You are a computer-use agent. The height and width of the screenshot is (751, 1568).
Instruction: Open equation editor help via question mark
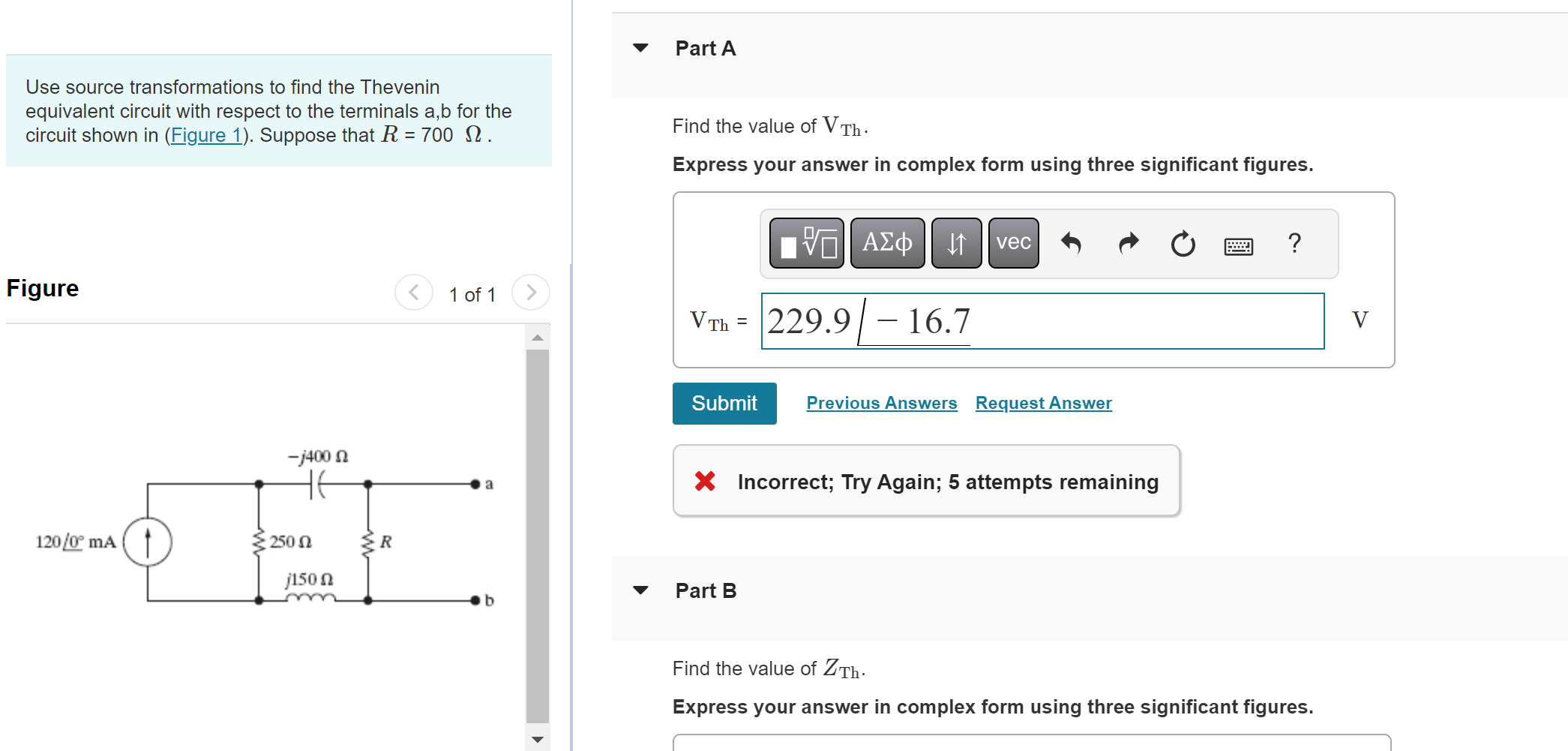coord(1294,242)
